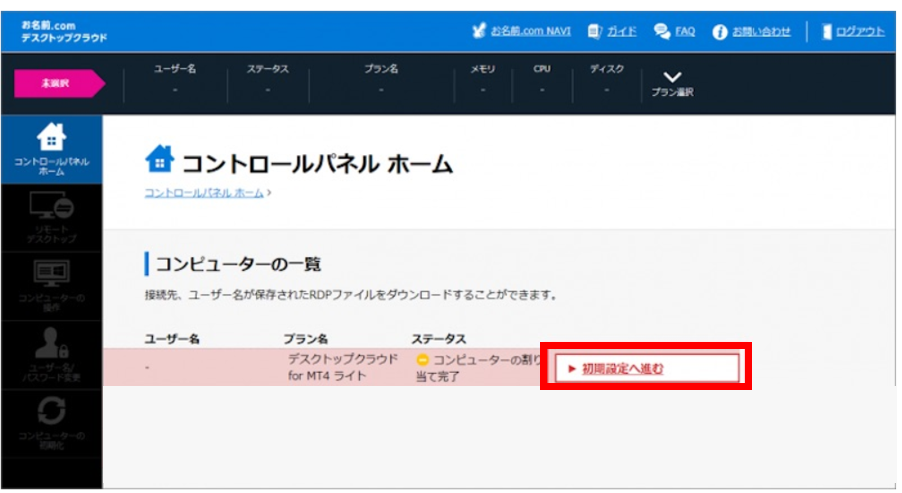Click デスクトップクラウド for MT4 ライト plan cell
The height and width of the screenshot is (493, 902).
click(x=343, y=368)
